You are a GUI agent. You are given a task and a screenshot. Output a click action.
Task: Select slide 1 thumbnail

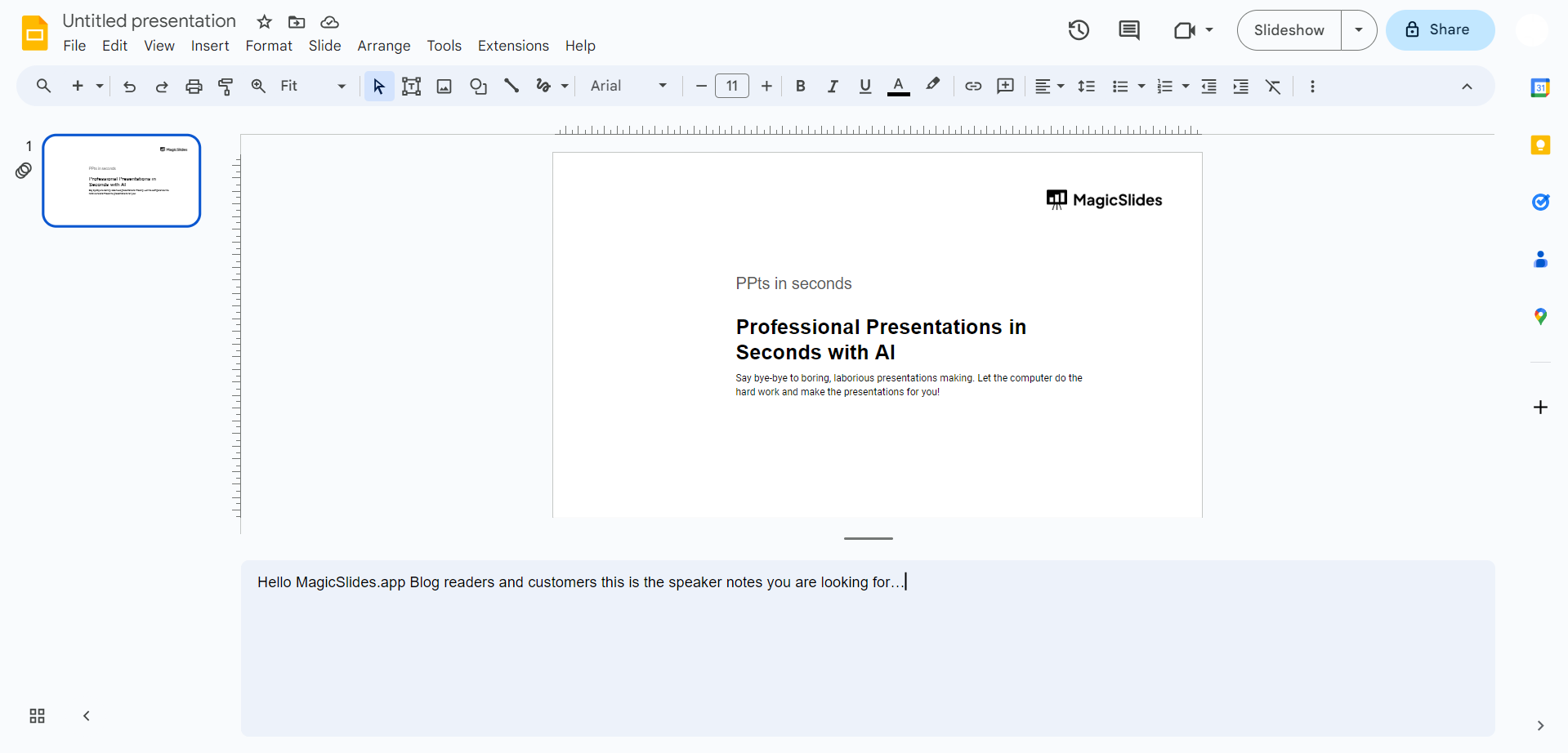122,180
